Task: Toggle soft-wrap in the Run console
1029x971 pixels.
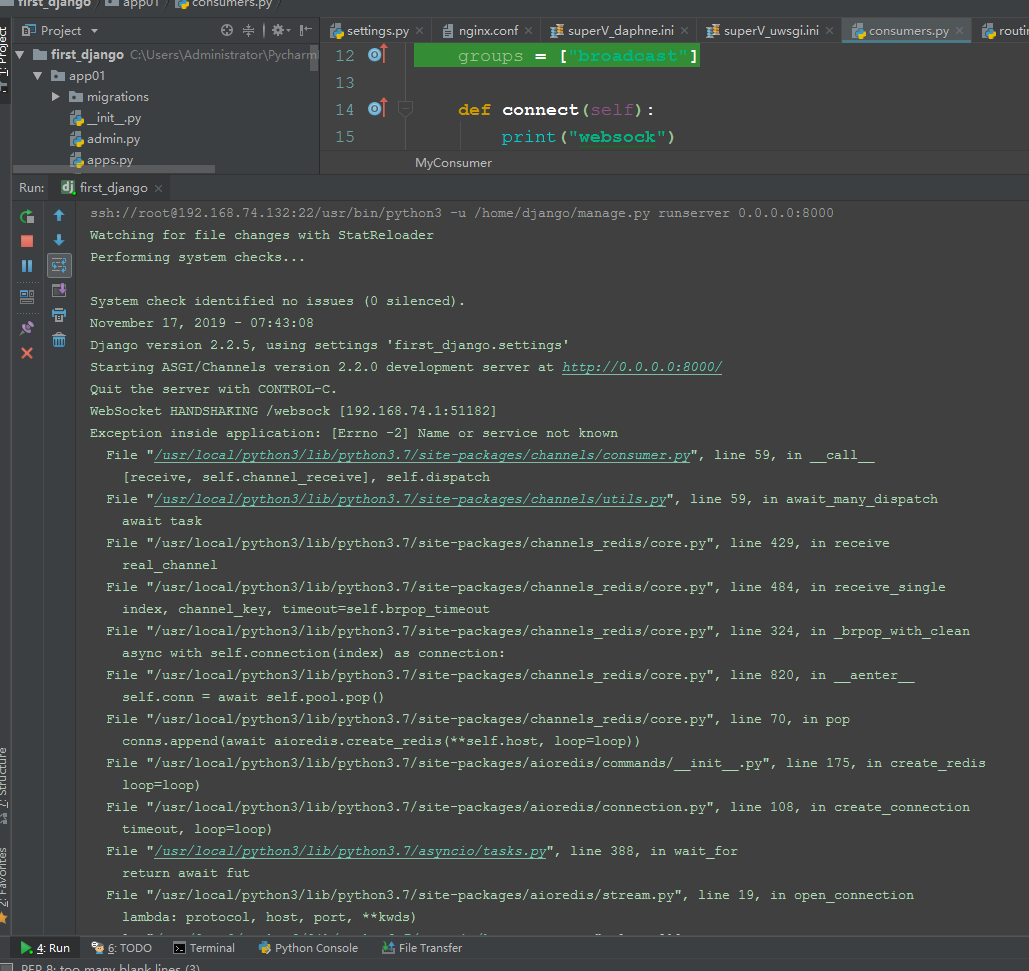Action: 59,265
